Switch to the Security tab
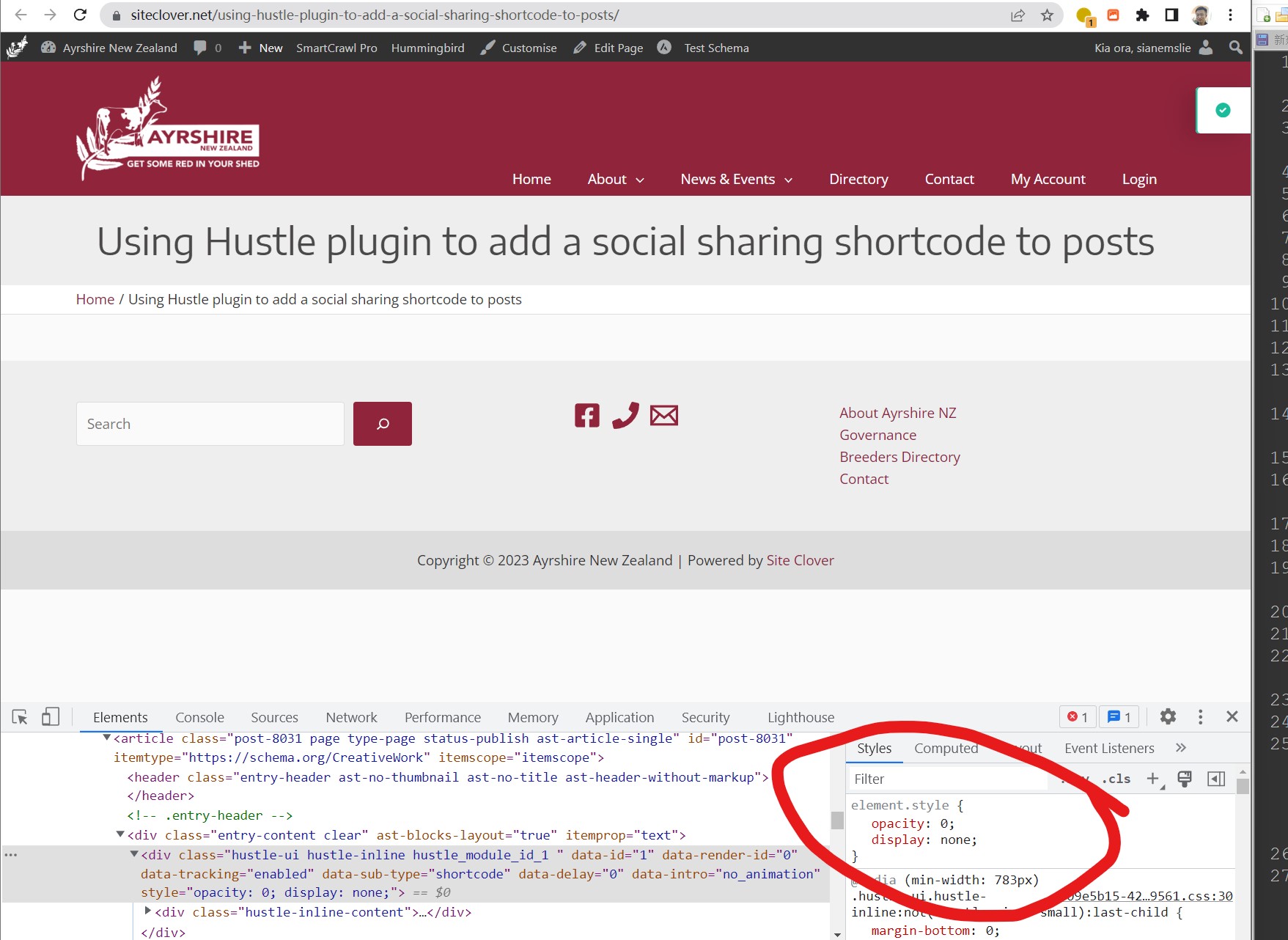 coord(705,718)
